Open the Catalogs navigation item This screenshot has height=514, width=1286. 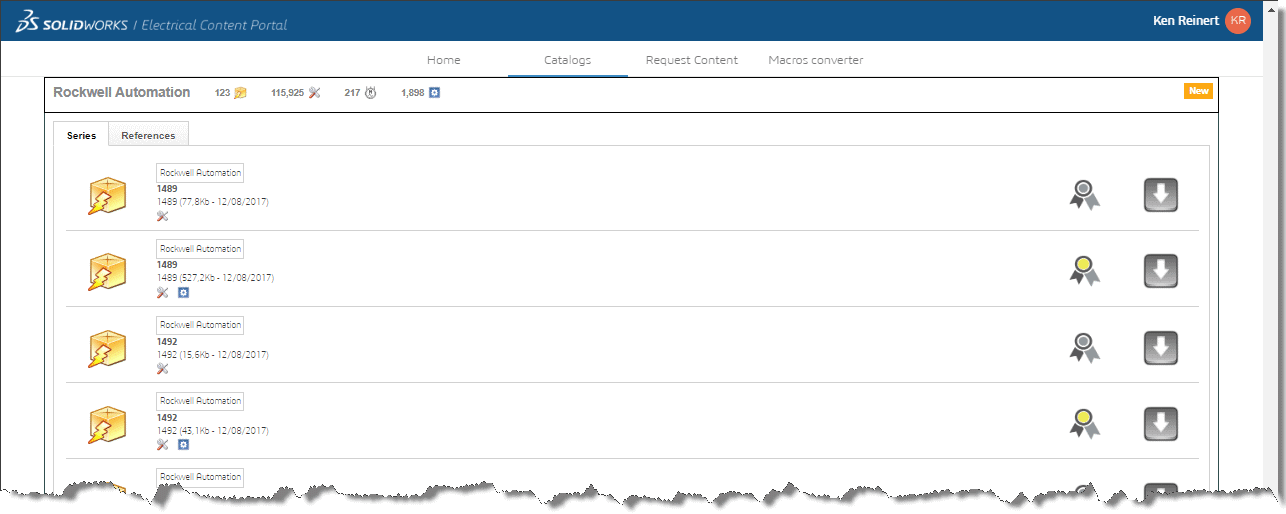[567, 60]
